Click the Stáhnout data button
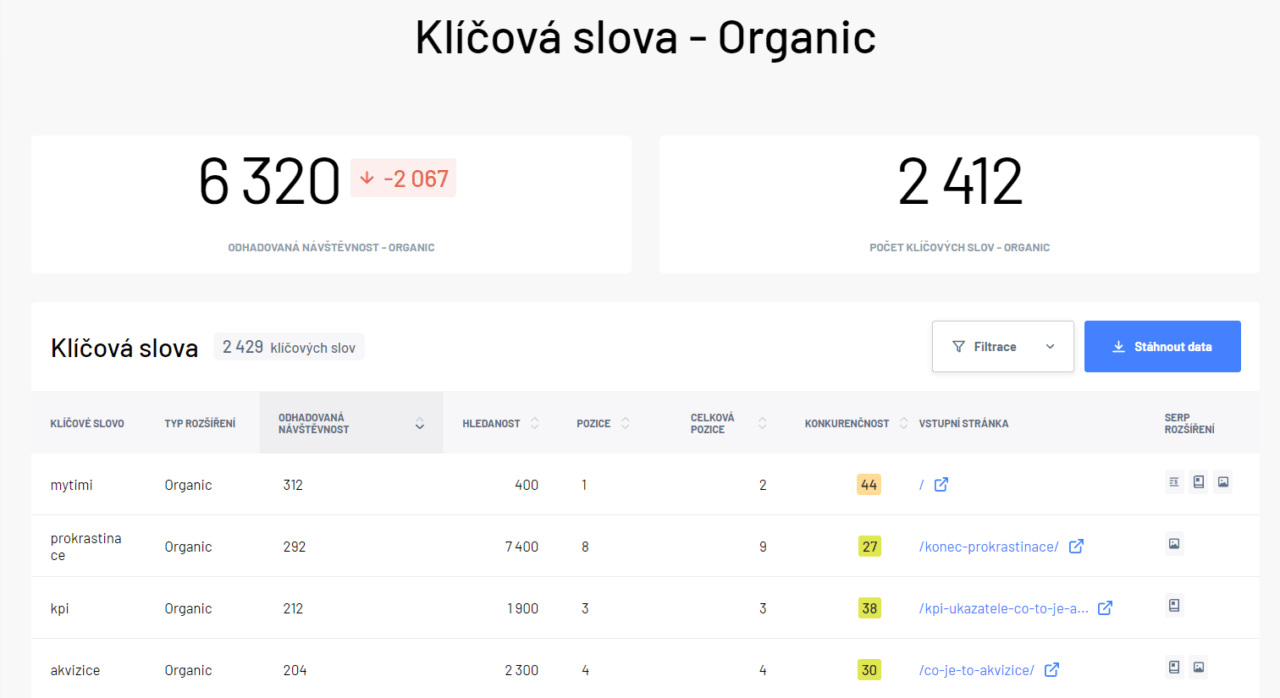 pos(1162,347)
